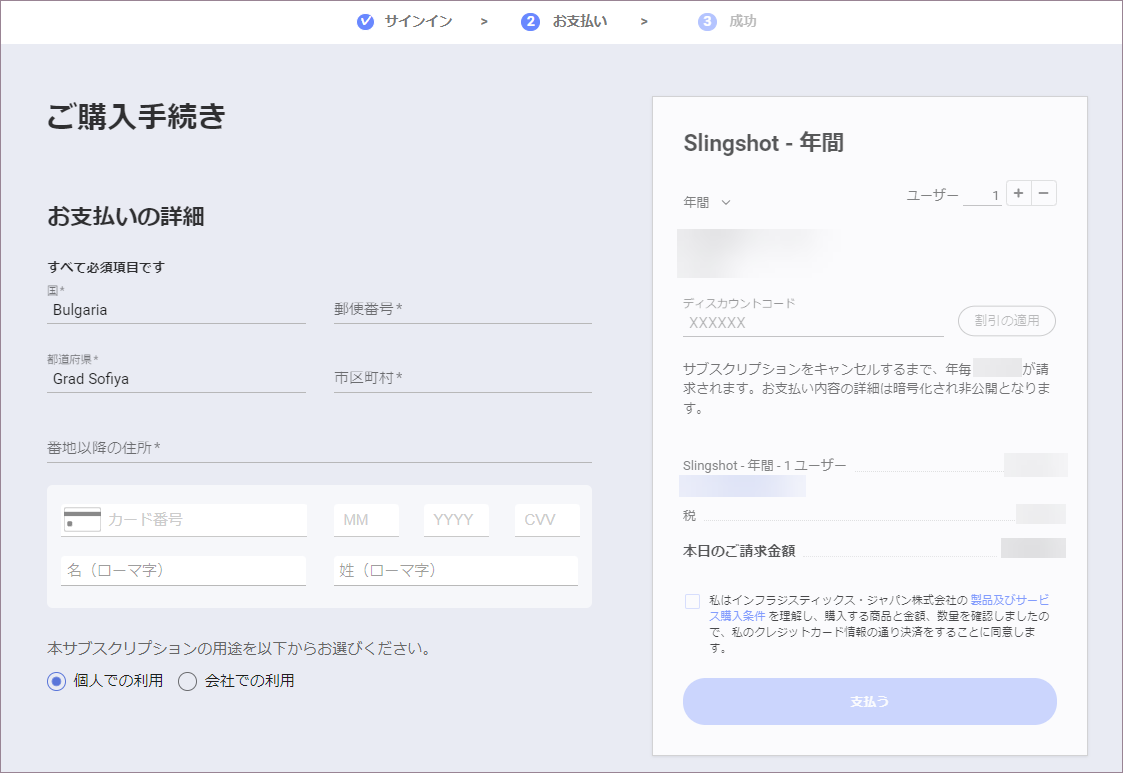Click the Slingshot - 年間 - 1 ユーザー line item
Viewport: 1123px width, 773px height.
[764, 466]
